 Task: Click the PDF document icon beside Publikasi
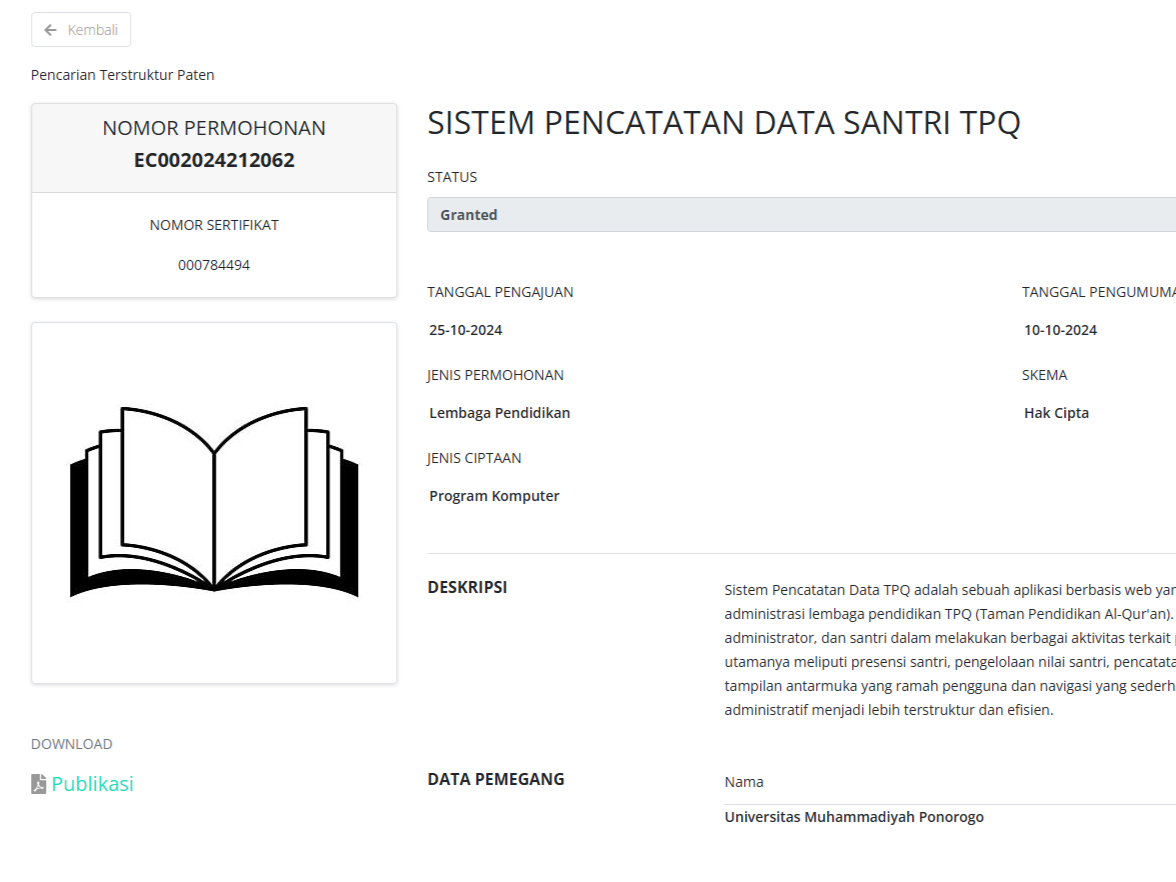click(x=36, y=784)
